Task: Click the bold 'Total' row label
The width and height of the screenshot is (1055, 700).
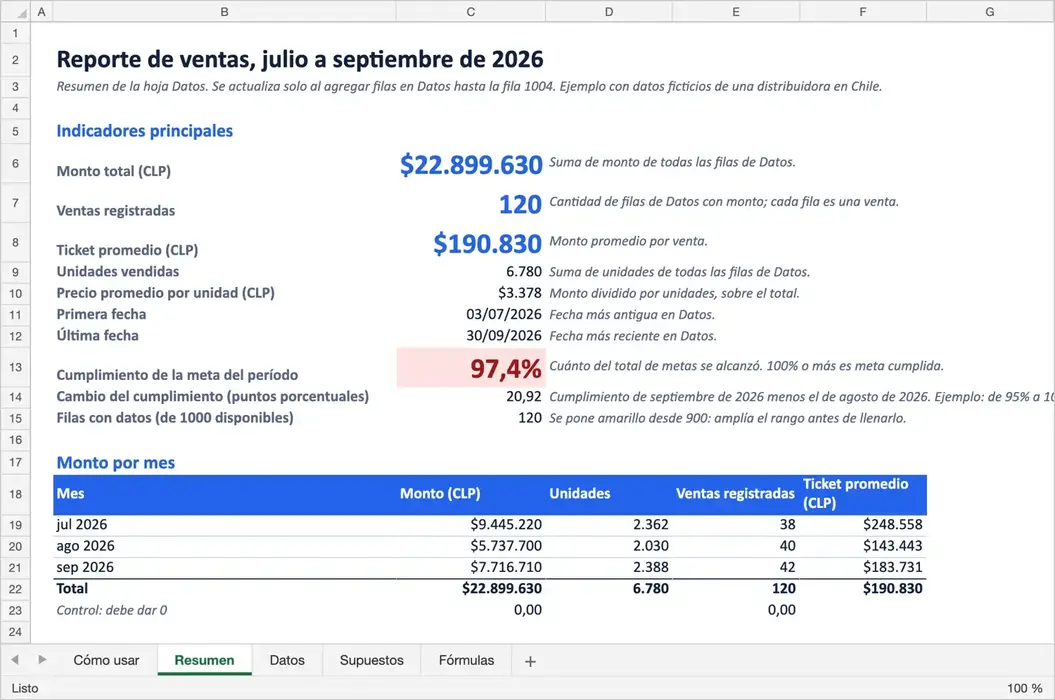Action: tap(72, 588)
